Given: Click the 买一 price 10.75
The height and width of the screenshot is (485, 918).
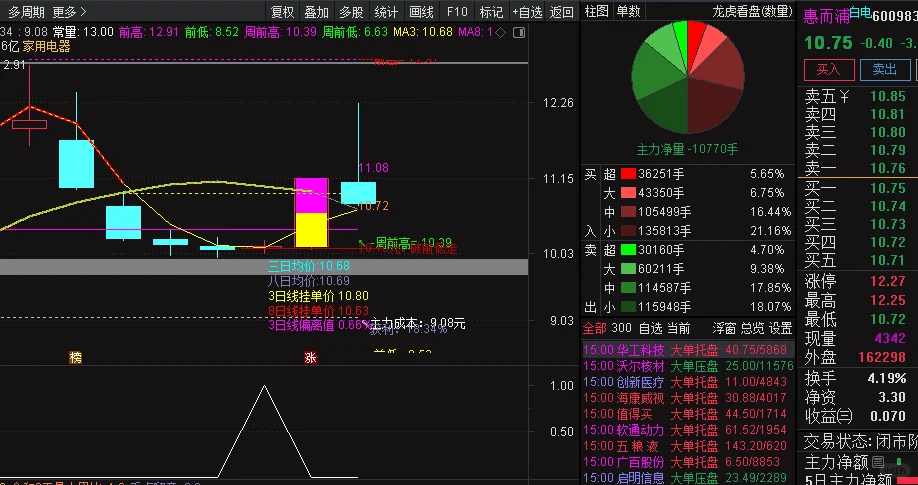Looking at the screenshot, I should (x=888, y=188).
